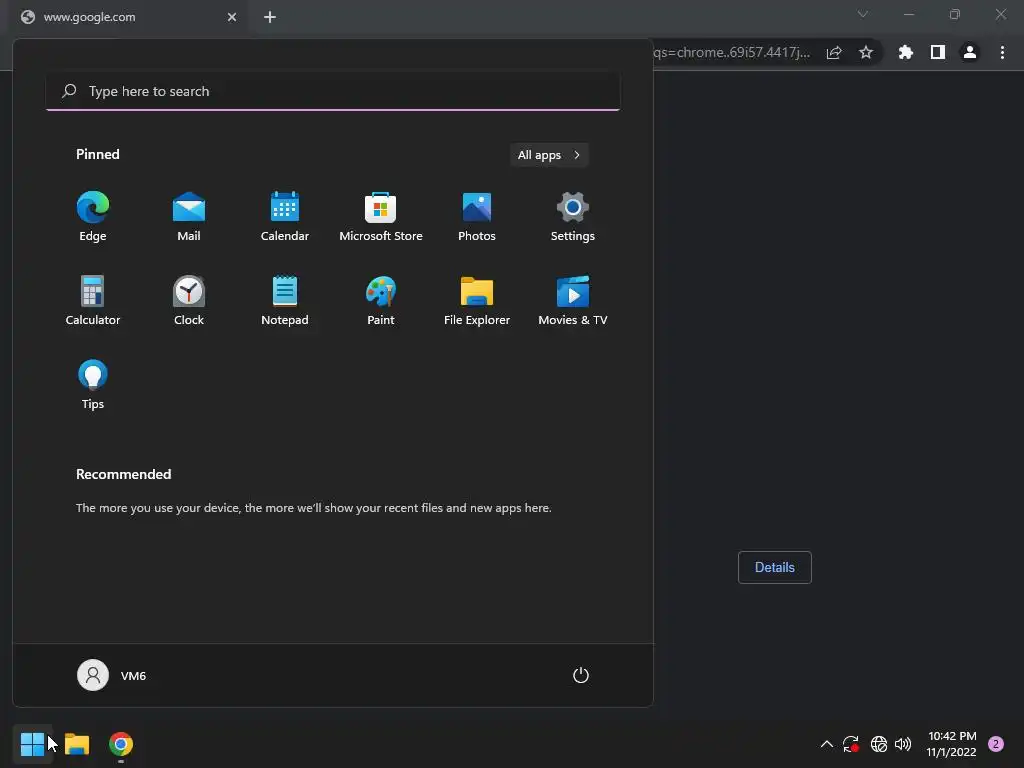Open the Tips app
The height and width of the screenshot is (768, 1024).
(x=93, y=385)
